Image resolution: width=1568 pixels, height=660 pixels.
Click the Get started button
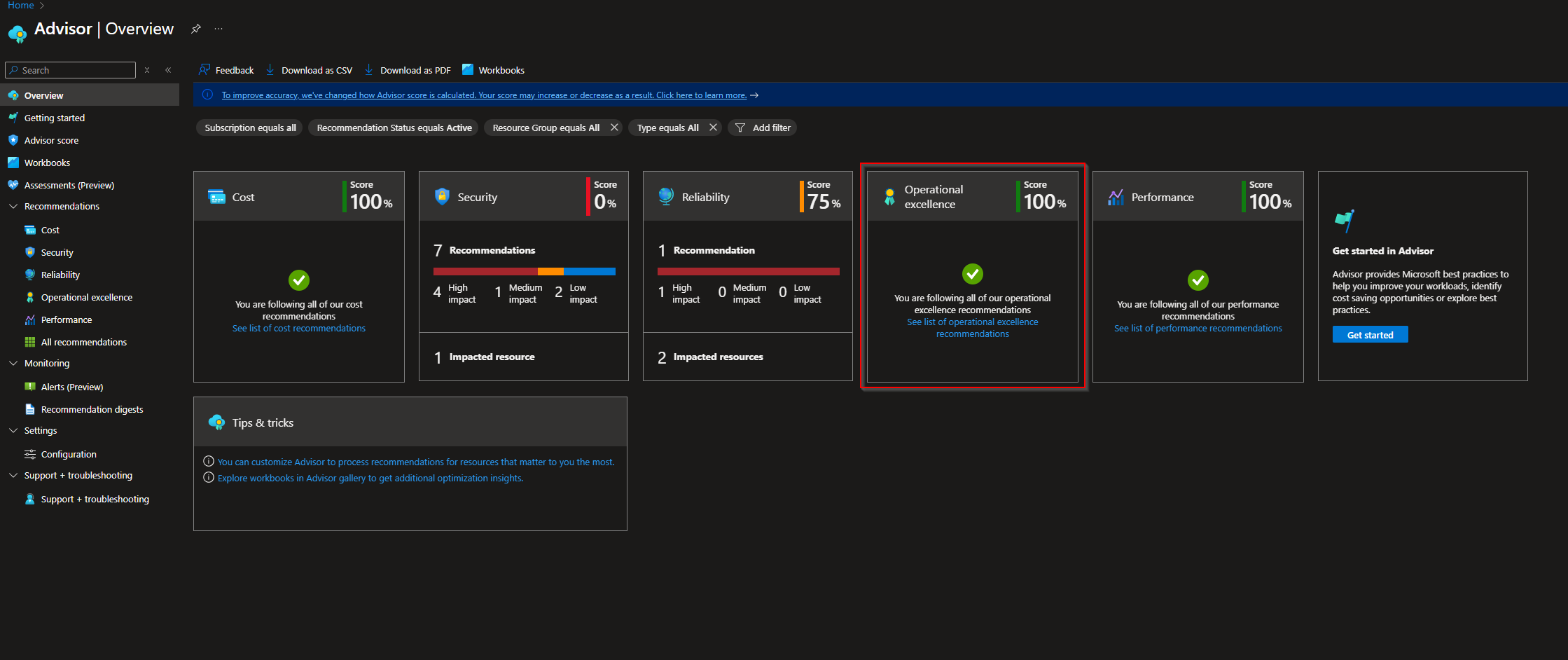(x=1371, y=335)
